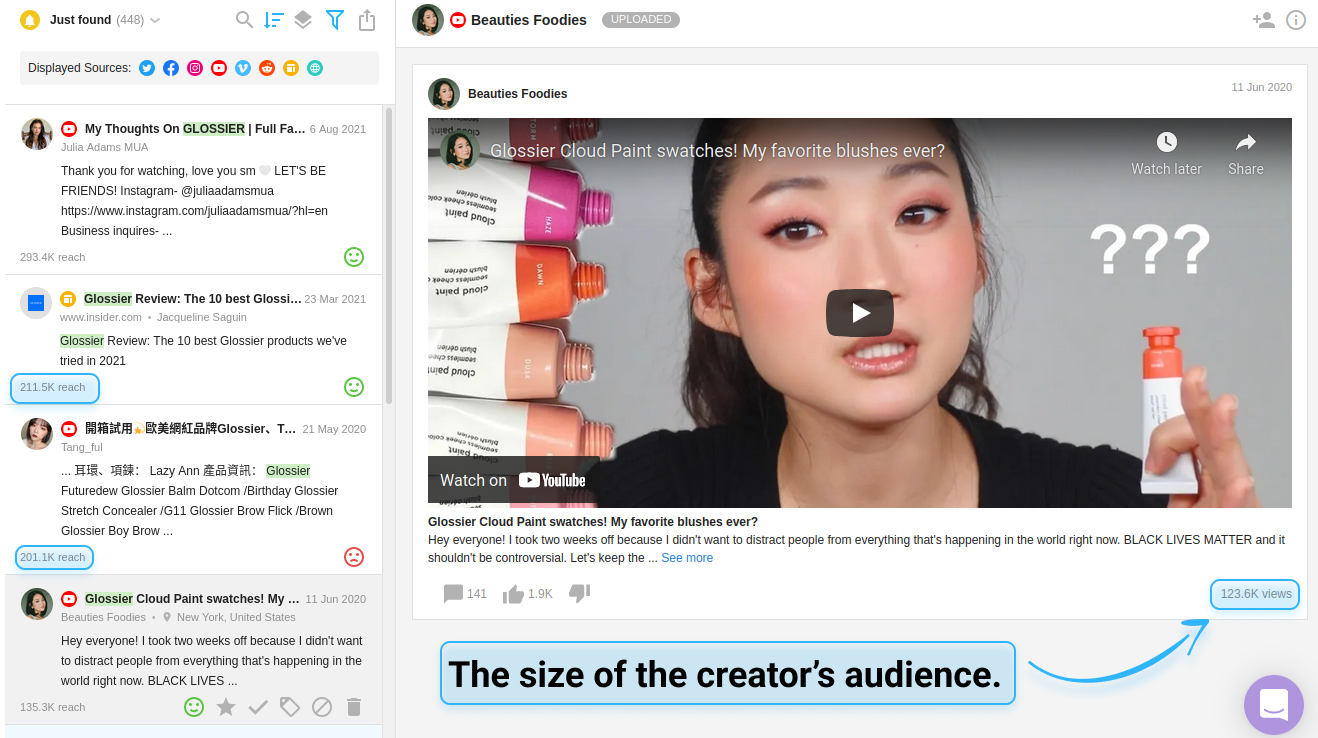The height and width of the screenshot is (738, 1318).
Task: Click sentiment smiley on Julia Adams mention
Action: click(x=354, y=257)
